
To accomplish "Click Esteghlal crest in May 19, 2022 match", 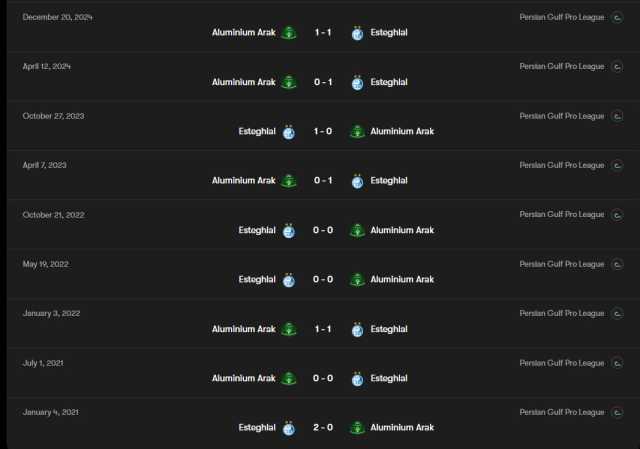I will (289, 280).
